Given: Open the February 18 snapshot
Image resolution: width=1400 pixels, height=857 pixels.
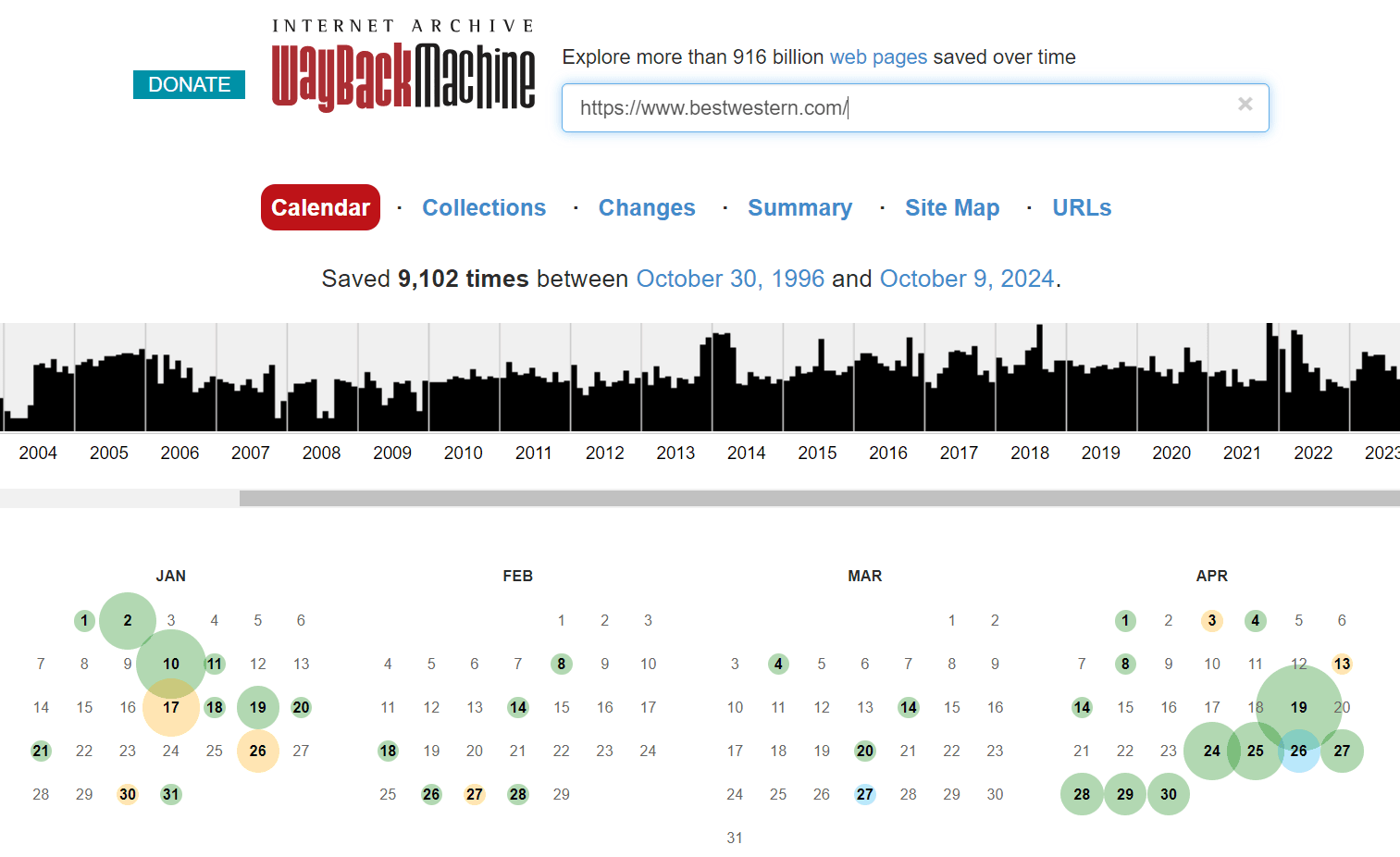Looking at the screenshot, I should click(x=388, y=751).
